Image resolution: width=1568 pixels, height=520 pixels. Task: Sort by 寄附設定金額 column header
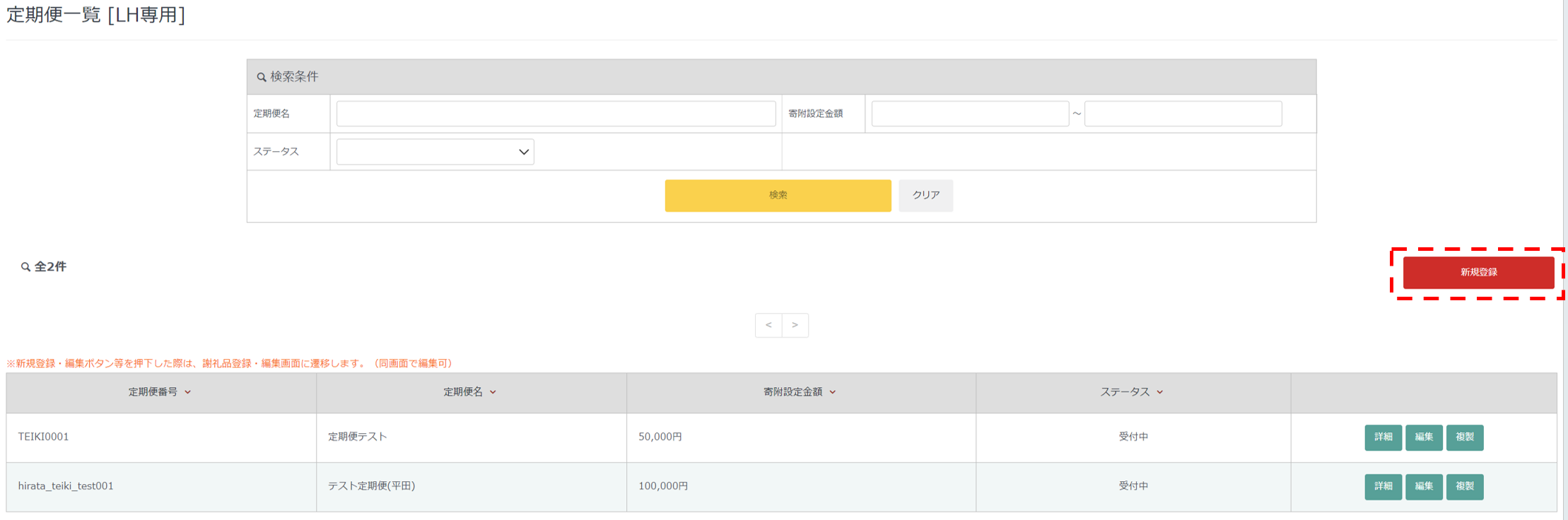point(800,392)
